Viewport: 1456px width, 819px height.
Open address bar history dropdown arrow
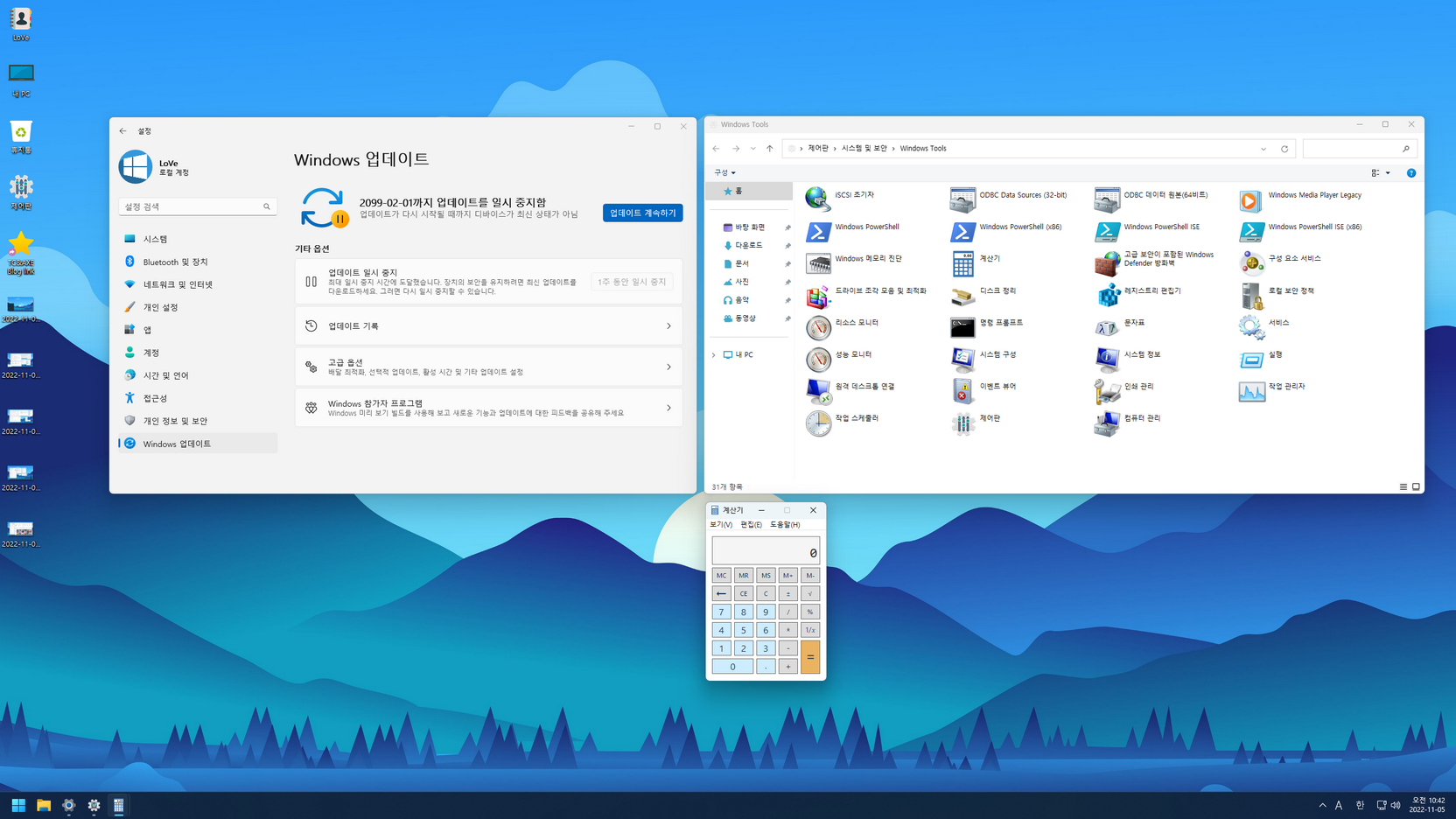coord(1263,149)
